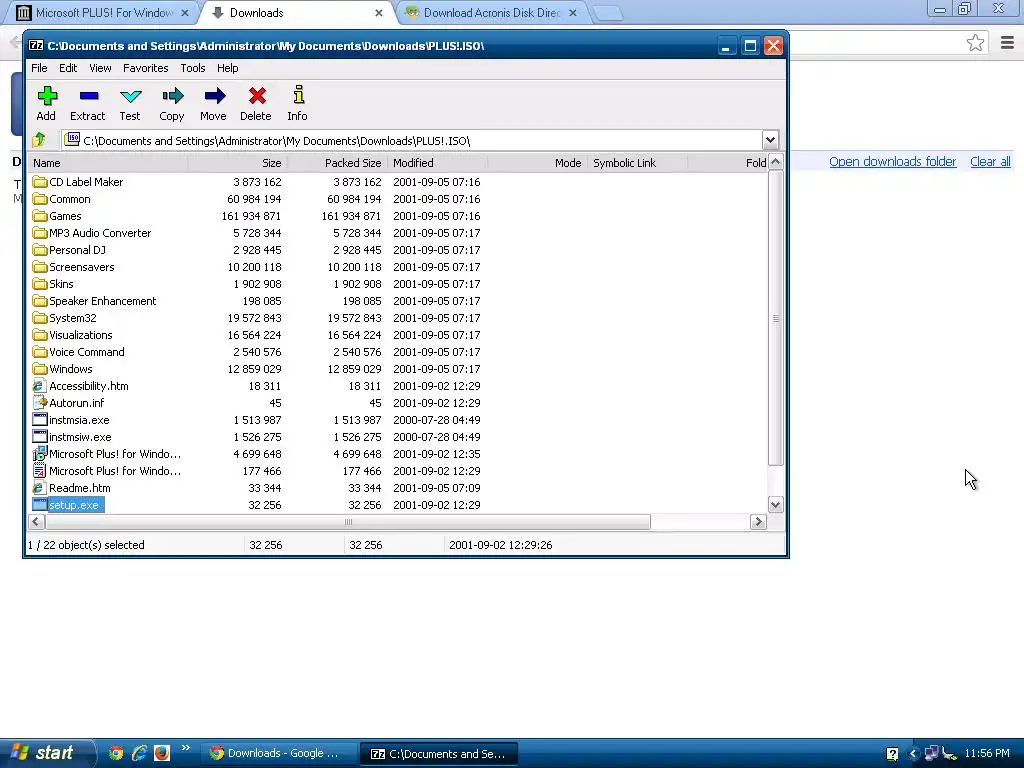Click the Add toolbar icon
This screenshot has height=768, width=1024.
tap(46, 97)
